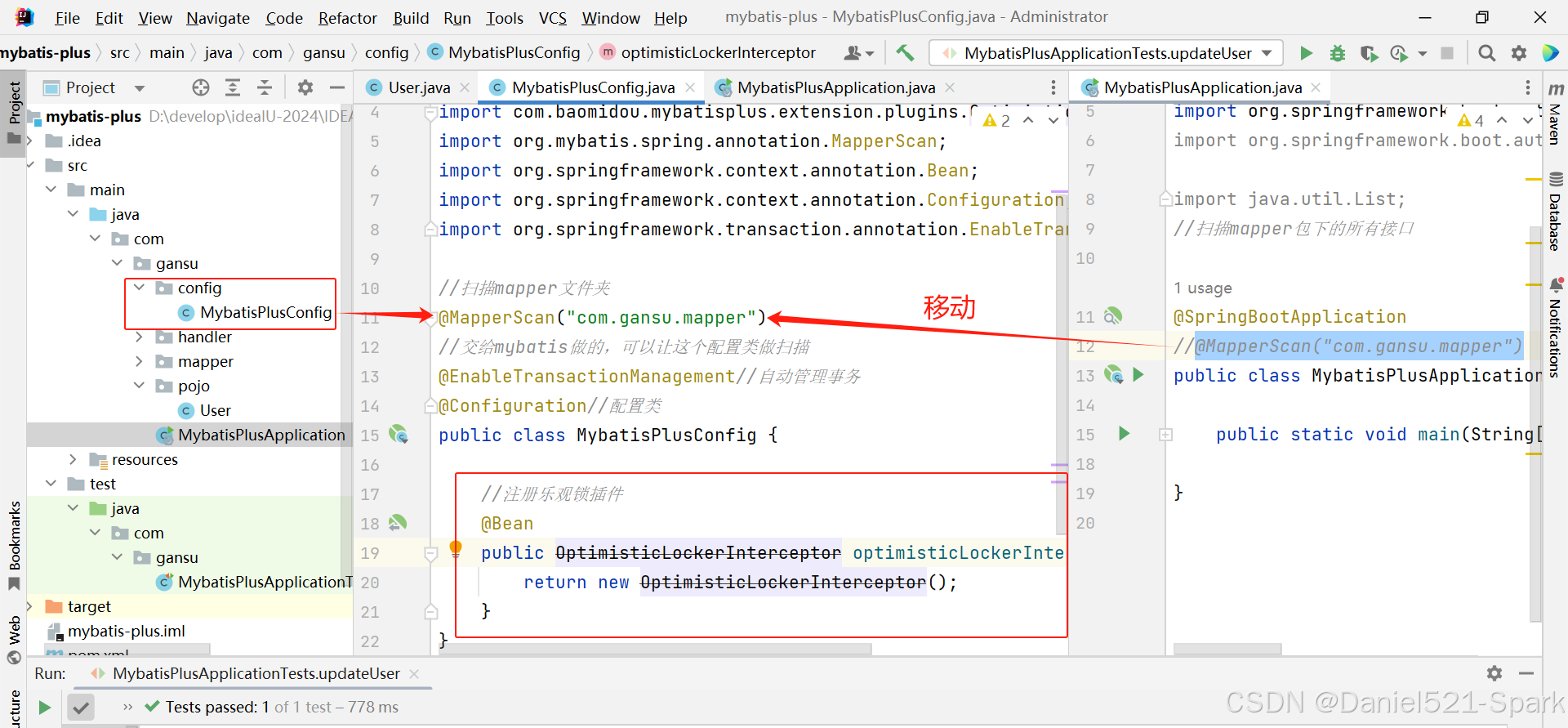Viewport: 1568px width, 728px height.
Task: Toggle the Notifications tool window
Action: [x=1556, y=328]
